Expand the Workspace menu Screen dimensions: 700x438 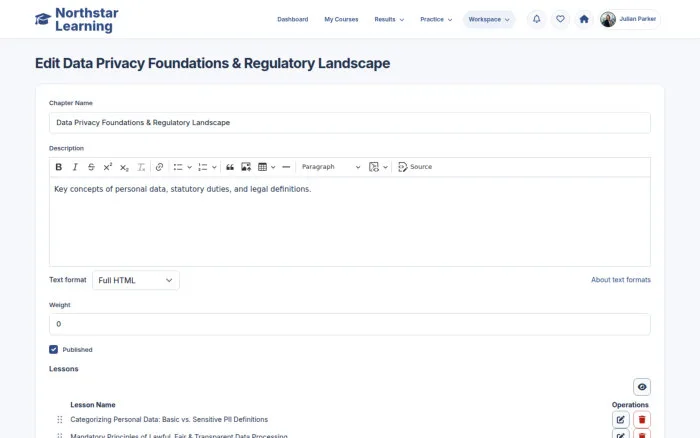[489, 20]
